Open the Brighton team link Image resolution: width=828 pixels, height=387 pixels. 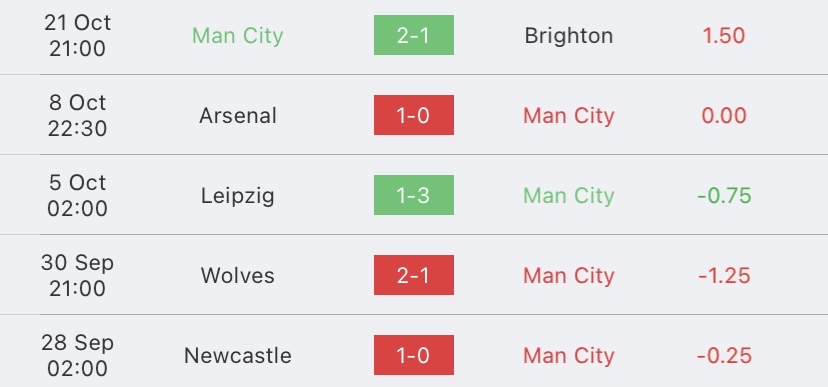569,36
